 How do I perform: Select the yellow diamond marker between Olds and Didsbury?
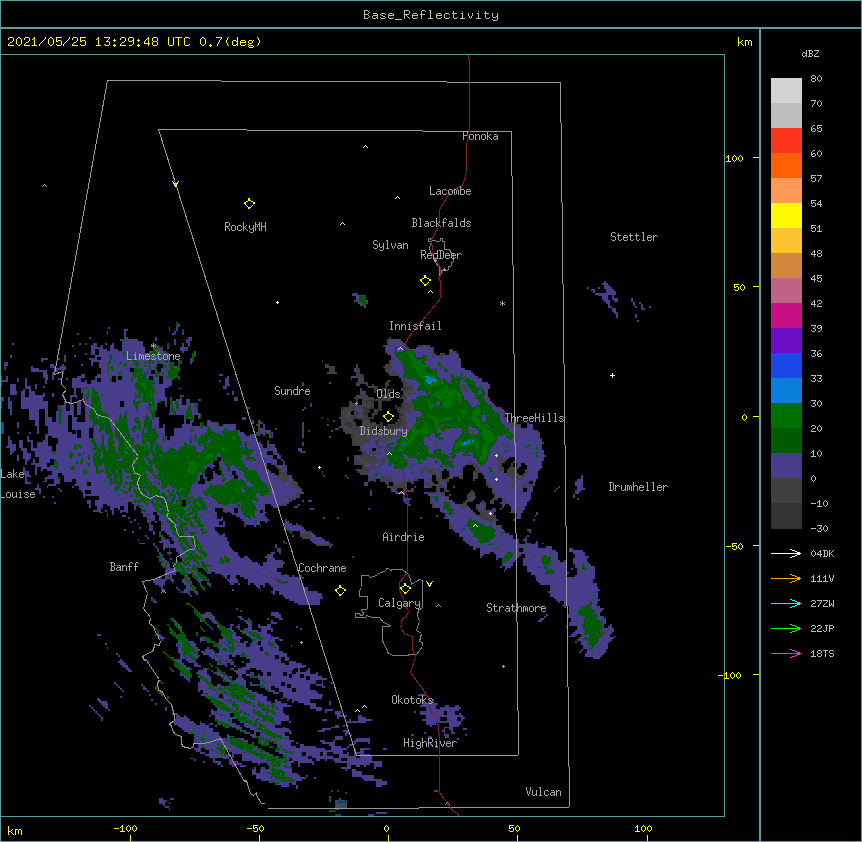coord(389,417)
